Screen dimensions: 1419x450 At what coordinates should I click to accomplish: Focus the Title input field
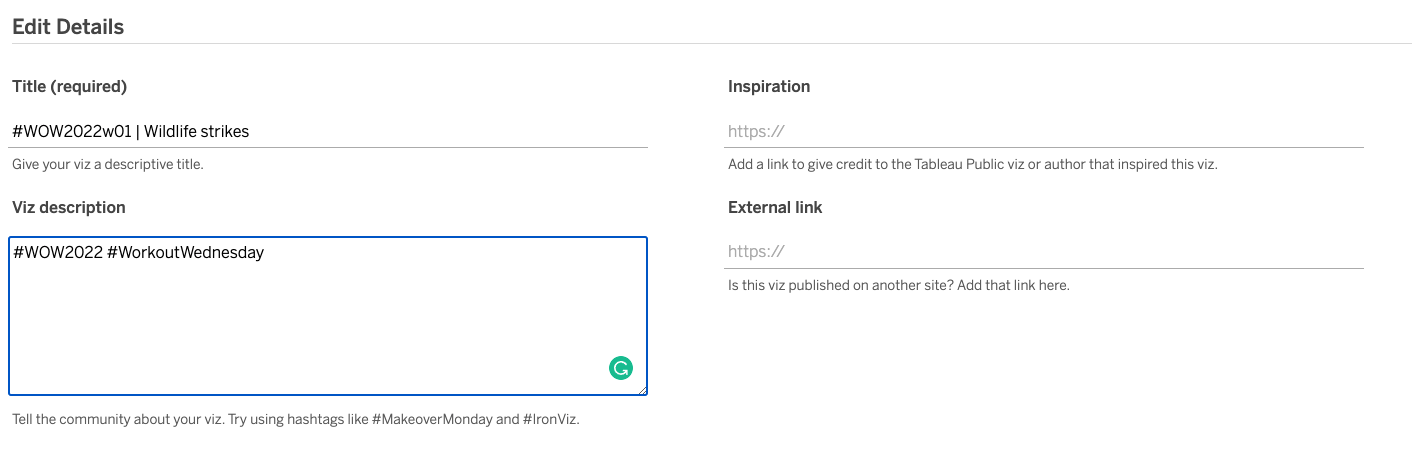coord(330,131)
